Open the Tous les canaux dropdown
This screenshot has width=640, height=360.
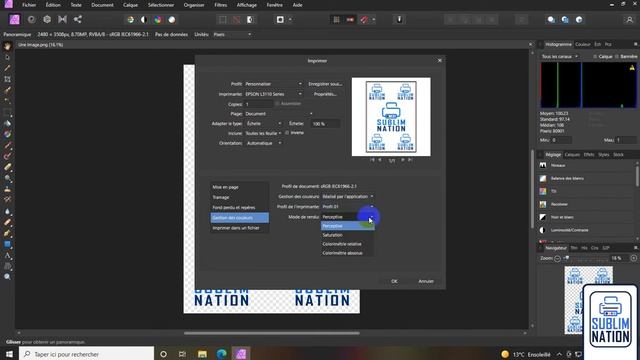[560, 57]
